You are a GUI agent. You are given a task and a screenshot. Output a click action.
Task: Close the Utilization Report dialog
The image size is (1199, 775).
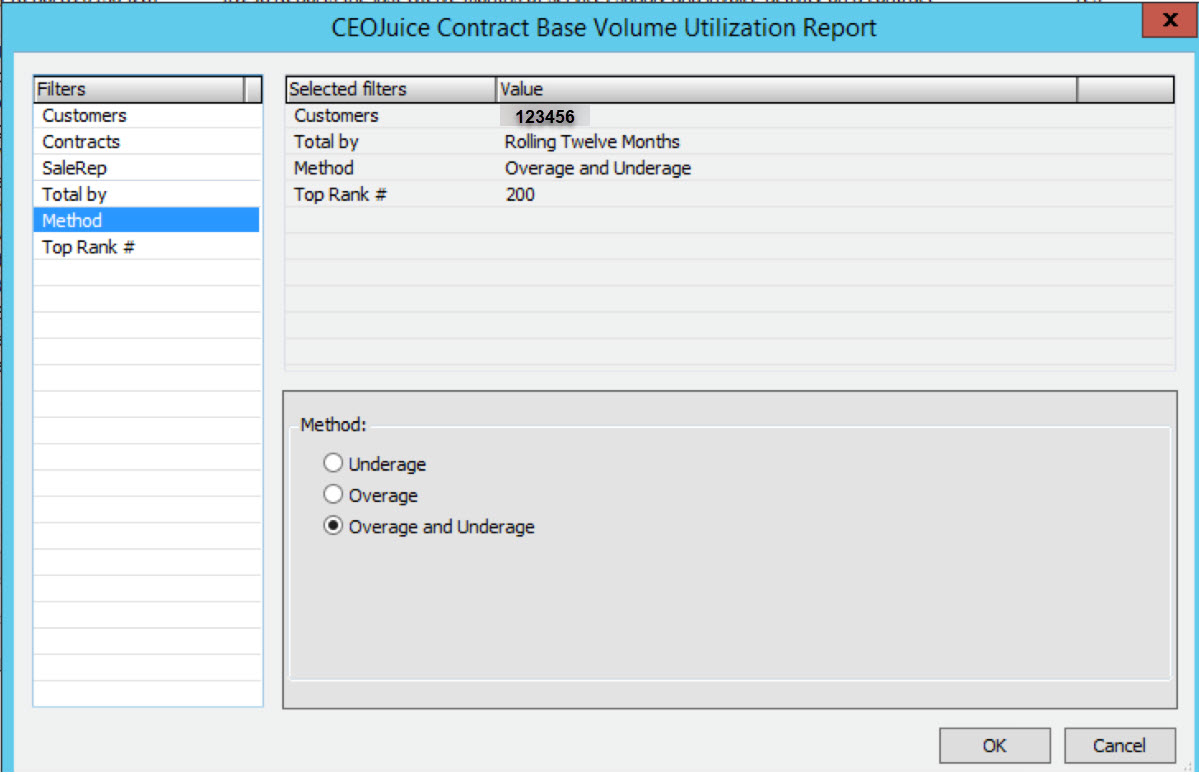(1169, 20)
